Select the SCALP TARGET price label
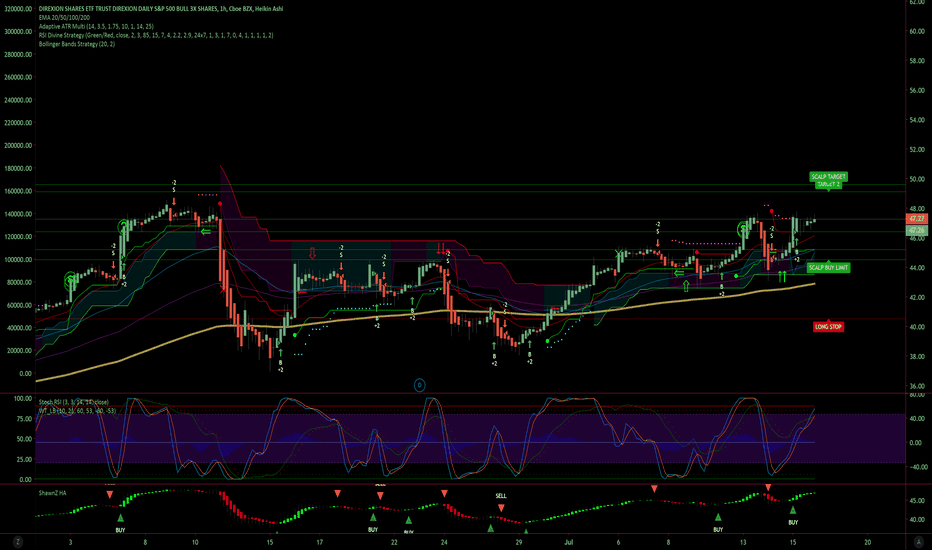Screen dimensions: 932x550 click(828, 177)
